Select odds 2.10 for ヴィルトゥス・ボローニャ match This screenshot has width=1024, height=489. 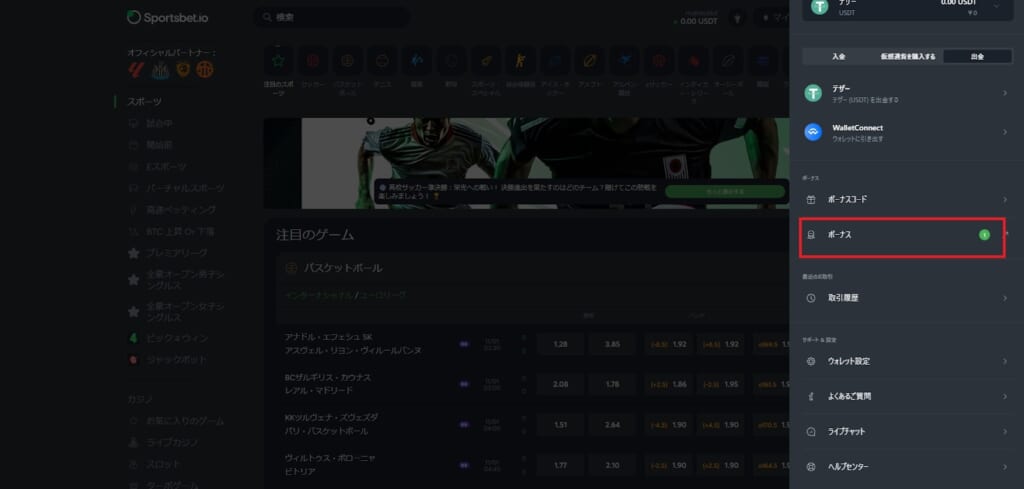pyautogui.click(x=612, y=465)
